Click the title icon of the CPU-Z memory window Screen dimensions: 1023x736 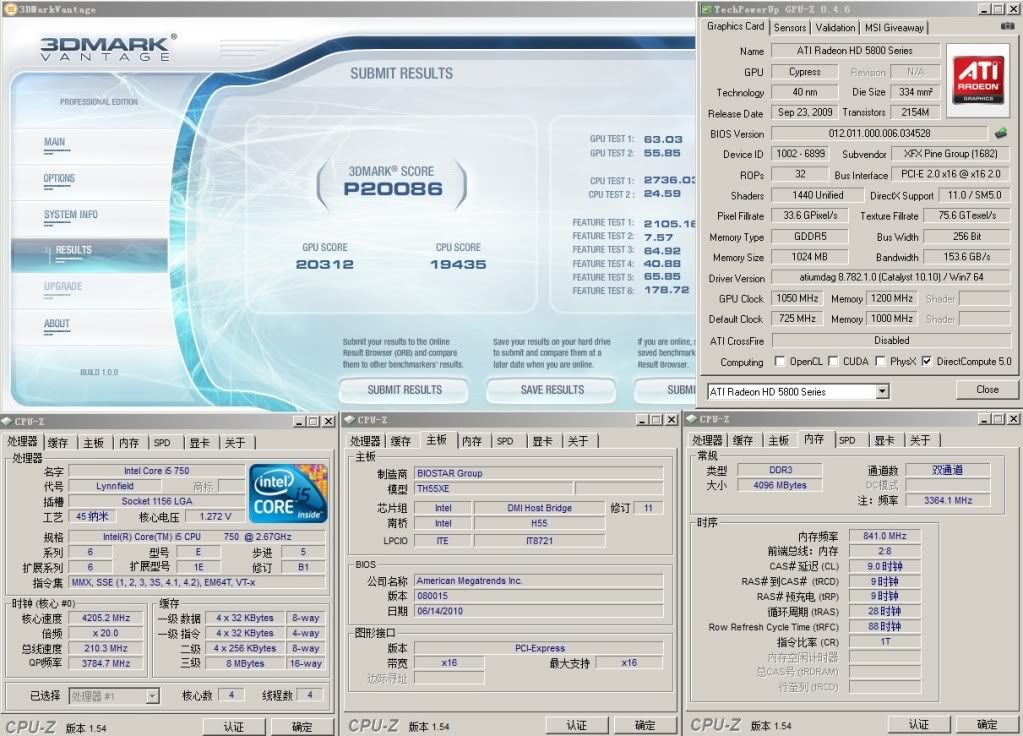point(692,420)
